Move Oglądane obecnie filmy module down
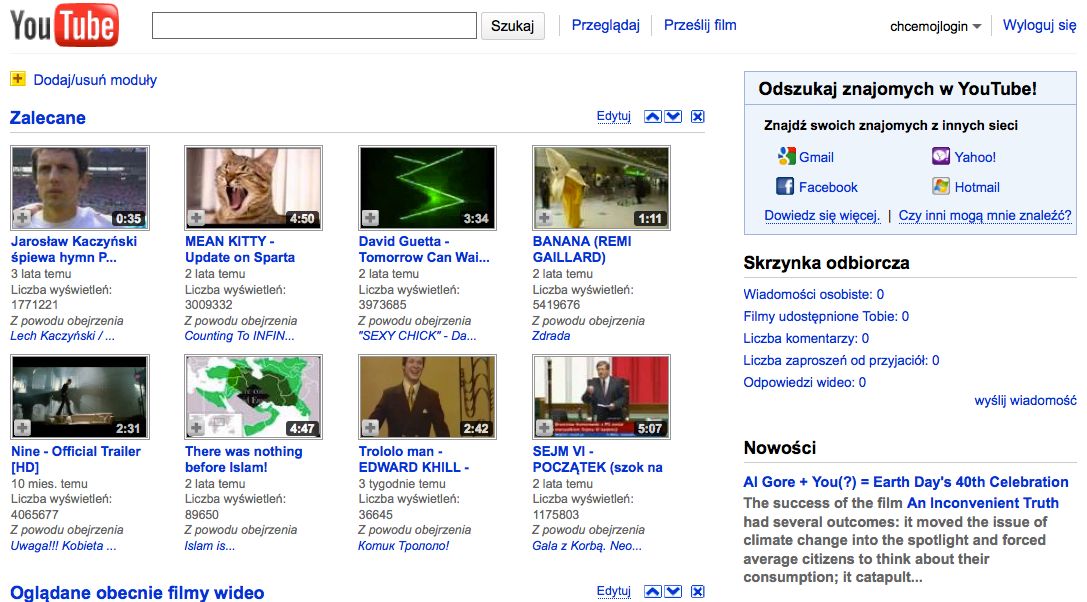This screenshot has width=1087, height=602. click(x=673, y=592)
